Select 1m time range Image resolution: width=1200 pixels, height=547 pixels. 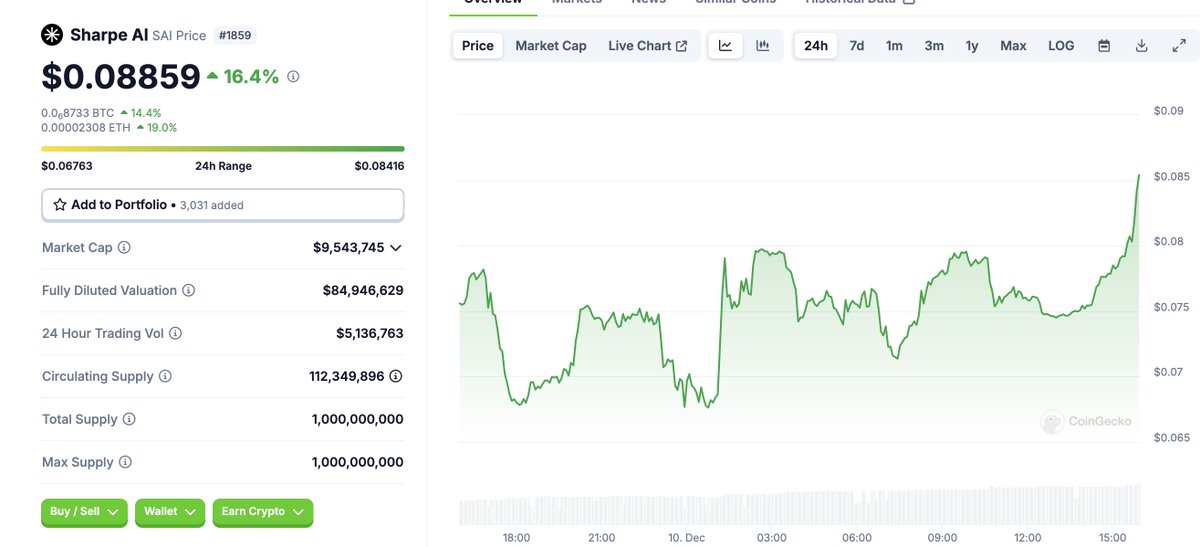pos(894,46)
